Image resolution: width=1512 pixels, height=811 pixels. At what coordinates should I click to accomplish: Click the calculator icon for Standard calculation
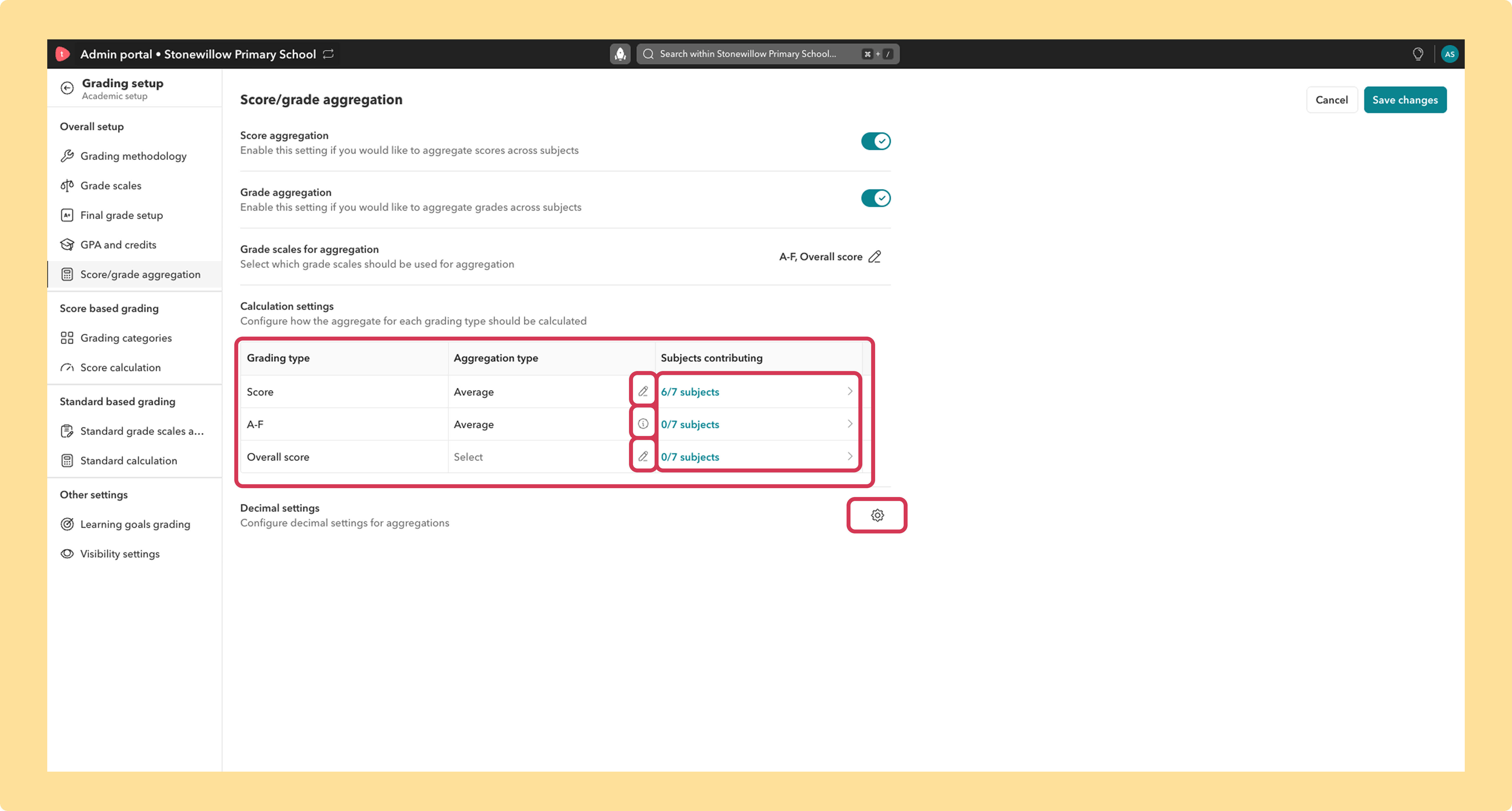click(67, 461)
